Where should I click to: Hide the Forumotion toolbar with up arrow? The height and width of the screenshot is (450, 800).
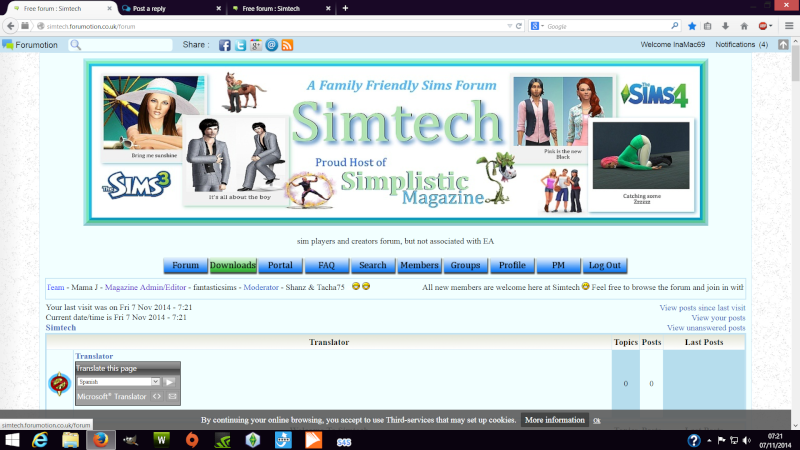coord(783,45)
